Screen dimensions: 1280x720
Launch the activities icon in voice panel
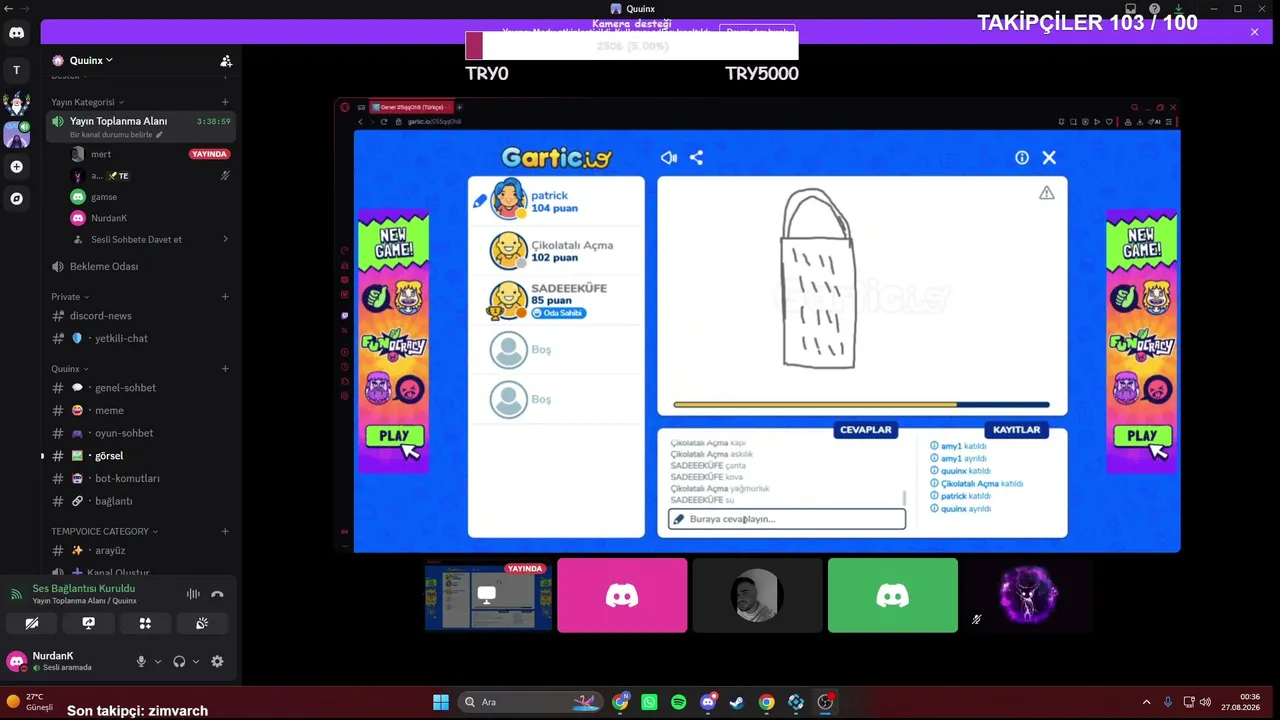click(145, 623)
